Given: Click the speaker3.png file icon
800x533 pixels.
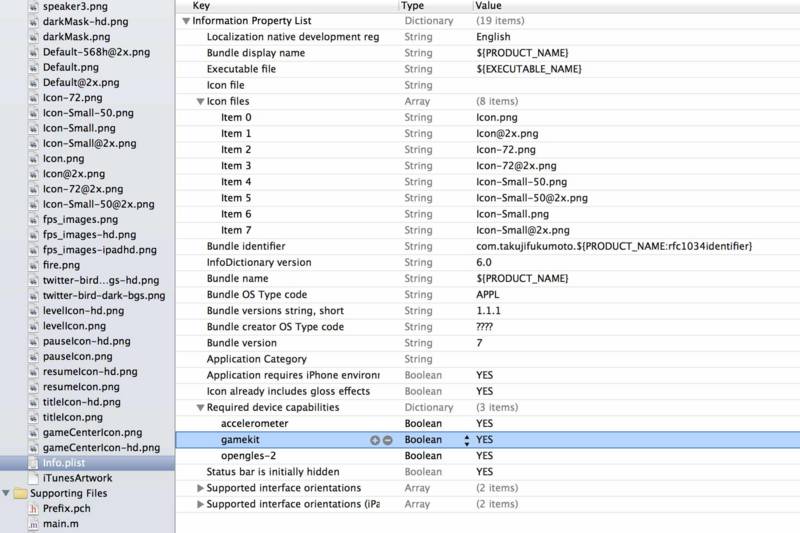Looking at the screenshot, I should [33, 7].
